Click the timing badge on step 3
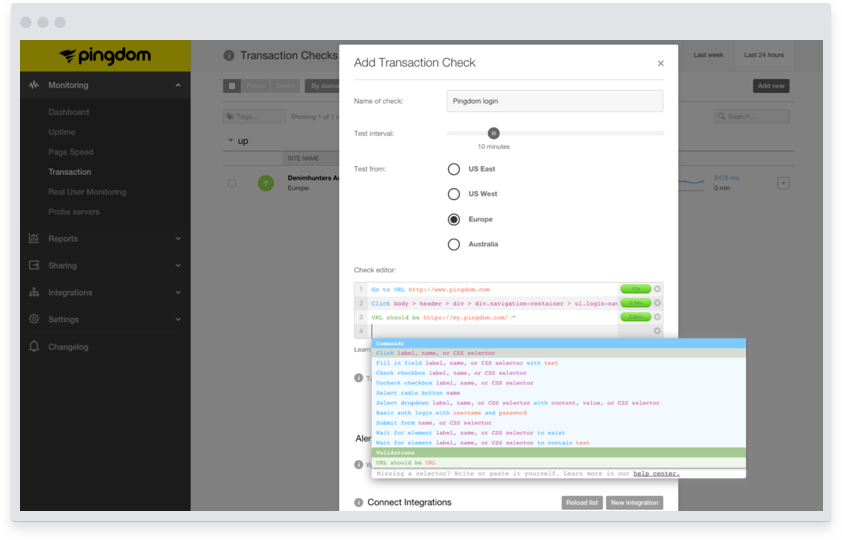Screen dimensions: 842x540 [x=636, y=317]
